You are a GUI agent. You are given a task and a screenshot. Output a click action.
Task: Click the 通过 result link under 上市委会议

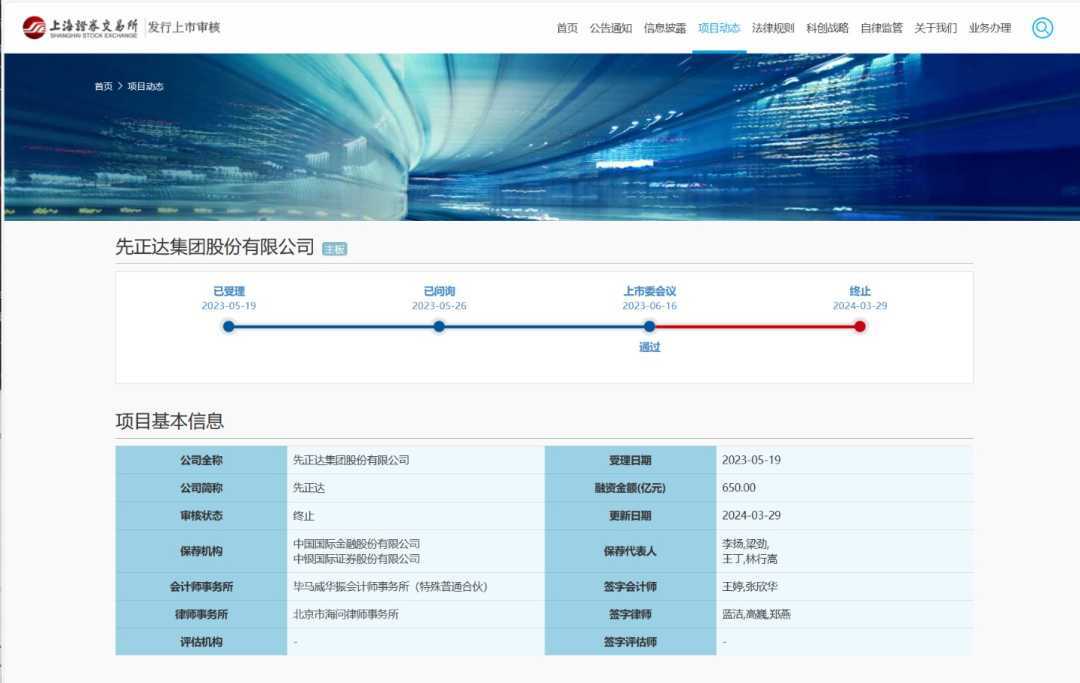650,347
